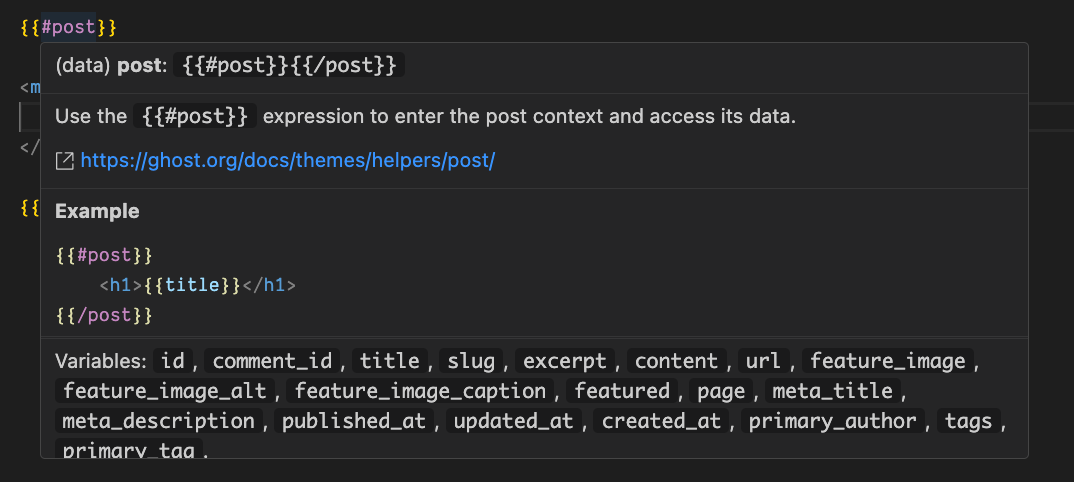Open the ghost.org post helper docs link

click(287, 161)
